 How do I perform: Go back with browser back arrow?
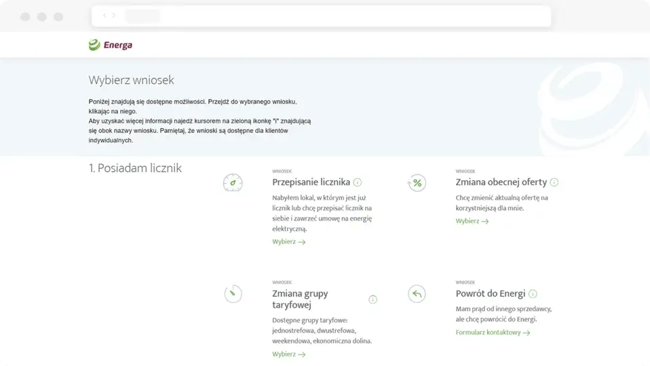104,16
